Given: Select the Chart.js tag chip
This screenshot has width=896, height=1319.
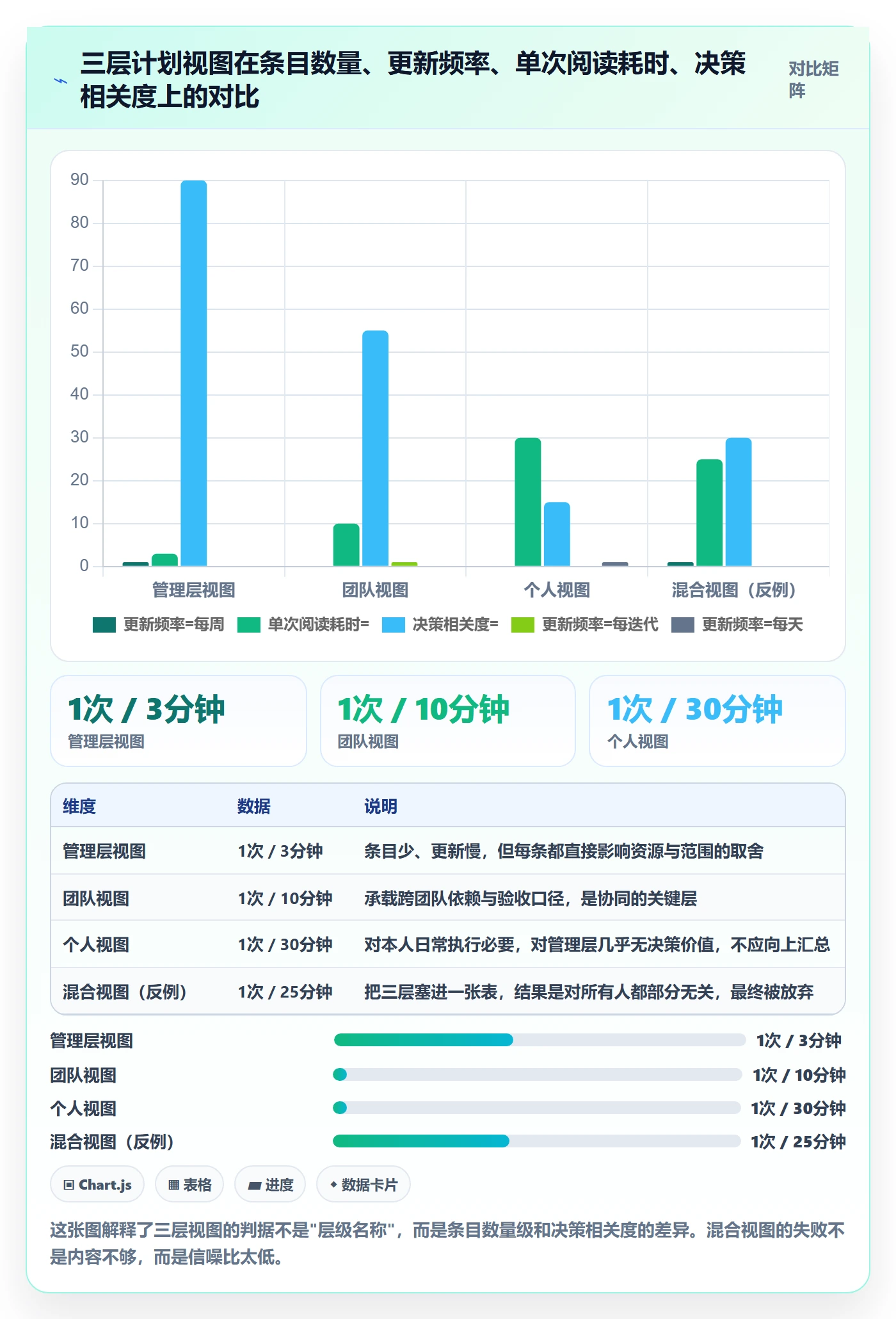Looking at the screenshot, I should 97,1185.
